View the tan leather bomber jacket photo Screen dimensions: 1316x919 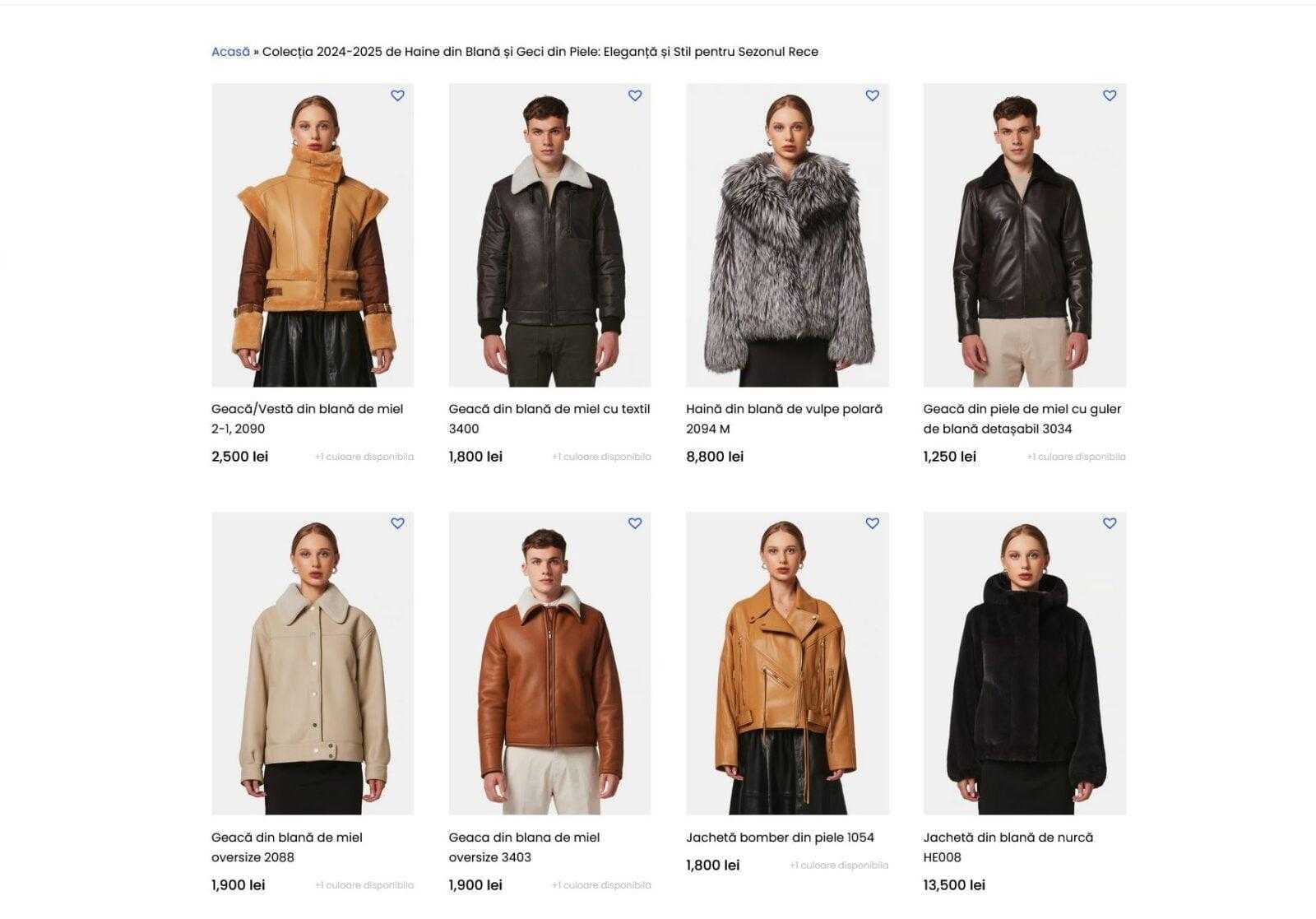pyautogui.click(x=787, y=663)
